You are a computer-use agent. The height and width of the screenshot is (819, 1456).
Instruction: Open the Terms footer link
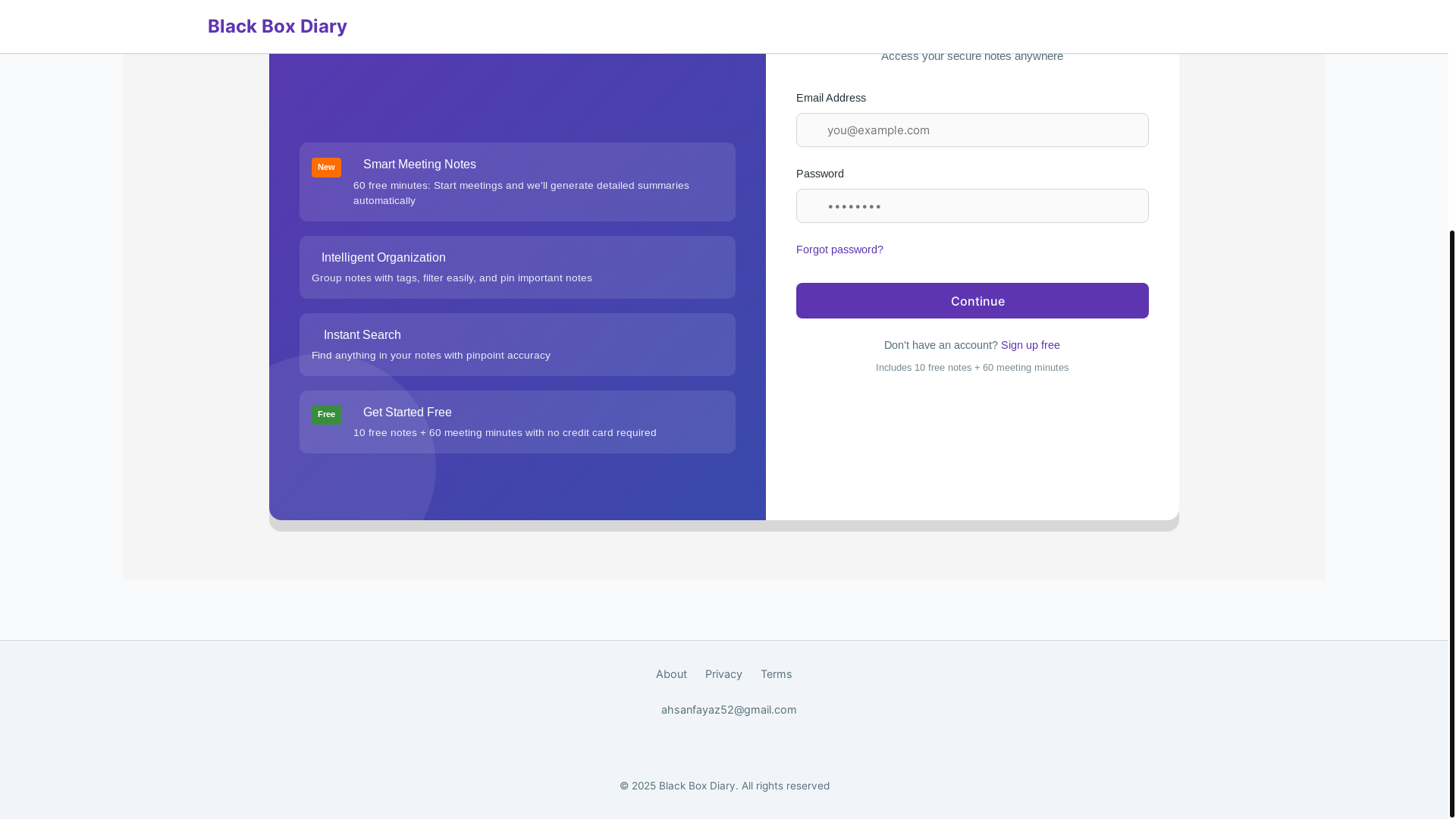tap(776, 674)
